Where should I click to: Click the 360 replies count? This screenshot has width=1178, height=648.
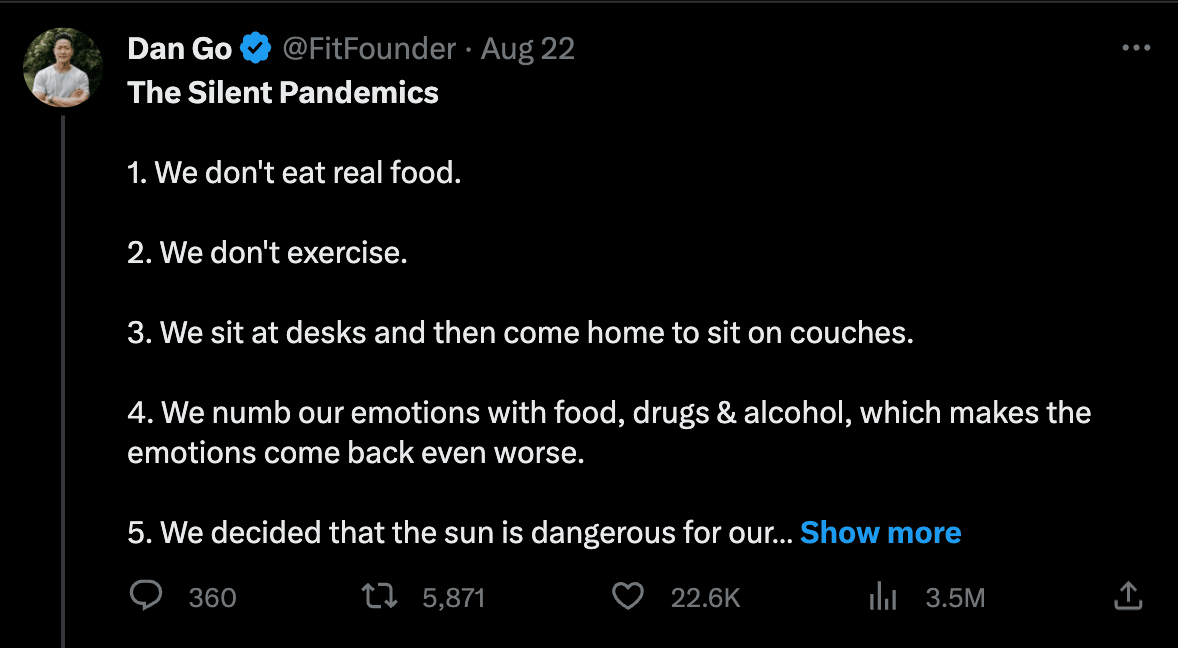pos(212,598)
